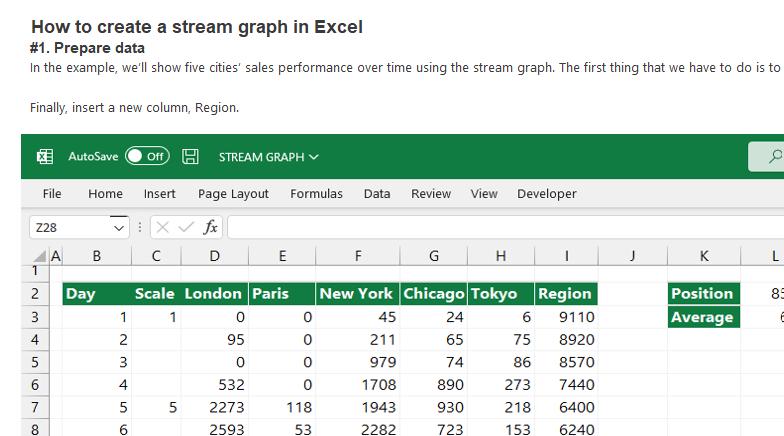Click the New York cell with 979

358,362
